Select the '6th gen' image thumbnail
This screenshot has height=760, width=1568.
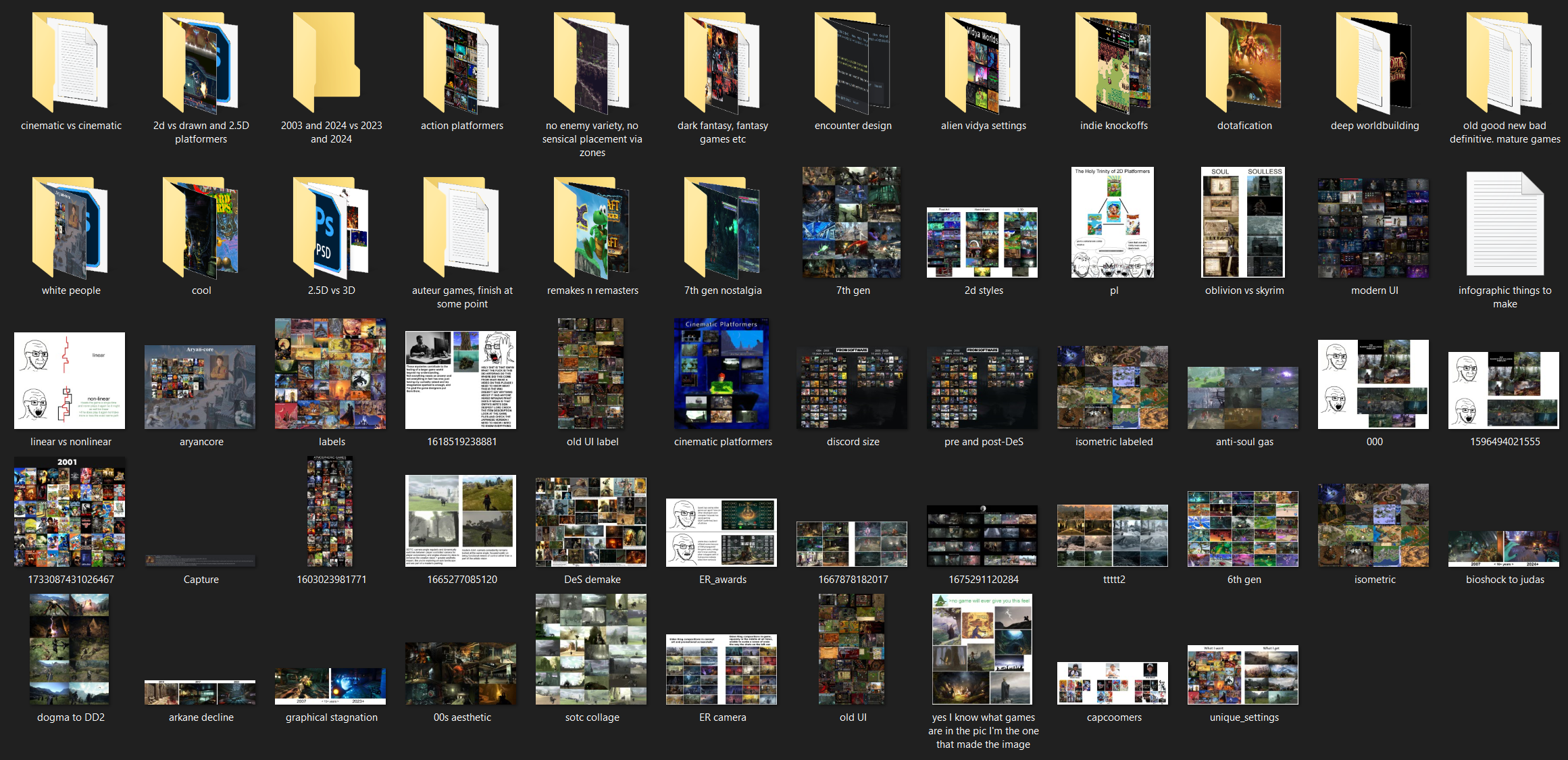click(1243, 529)
